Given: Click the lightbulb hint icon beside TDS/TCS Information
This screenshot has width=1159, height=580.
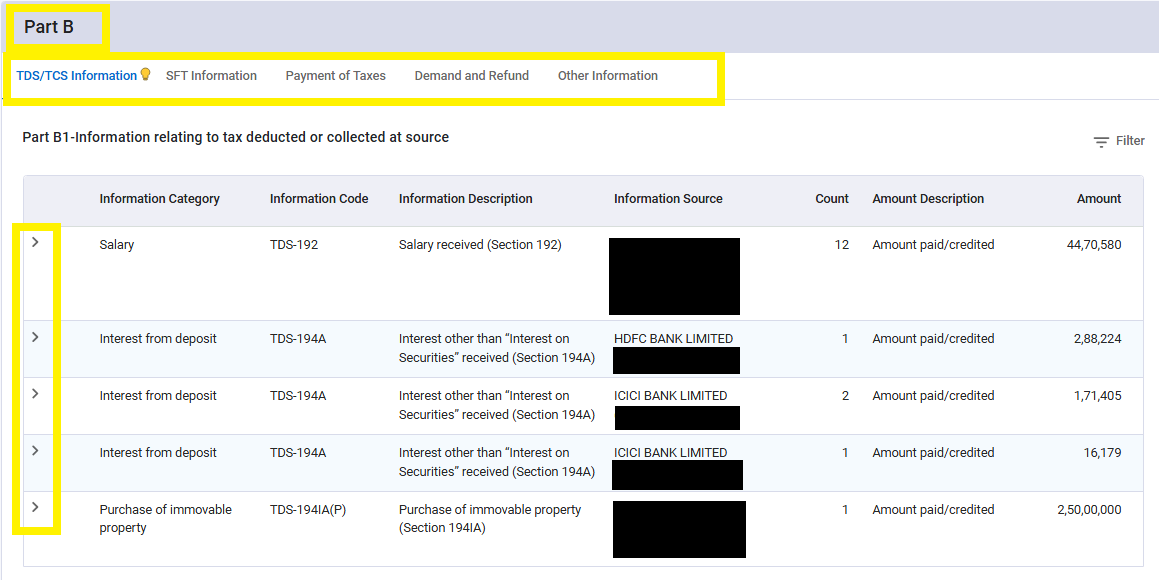Looking at the screenshot, I should [146, 74].
